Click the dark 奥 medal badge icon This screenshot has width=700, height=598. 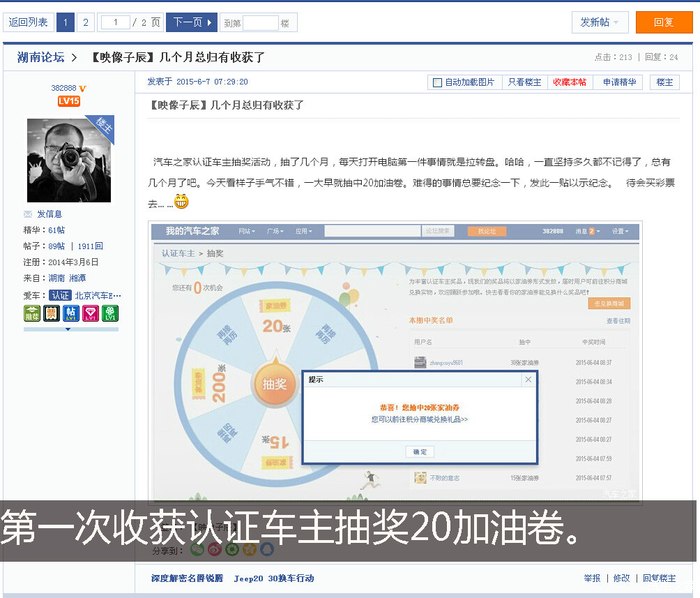[50, 313]
